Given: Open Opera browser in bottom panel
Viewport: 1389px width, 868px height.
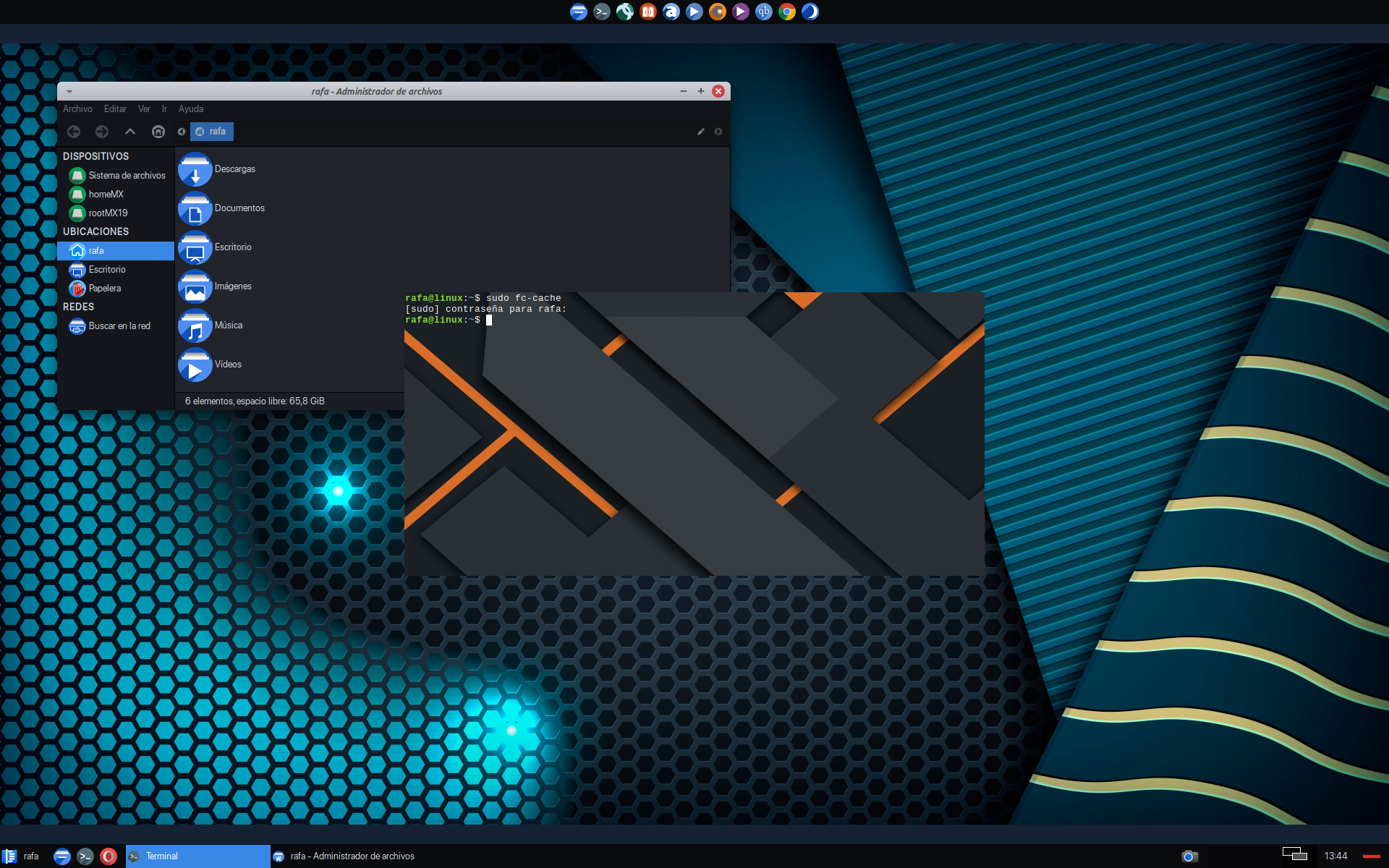Looking at the screenshot, I should click(109, 856).
